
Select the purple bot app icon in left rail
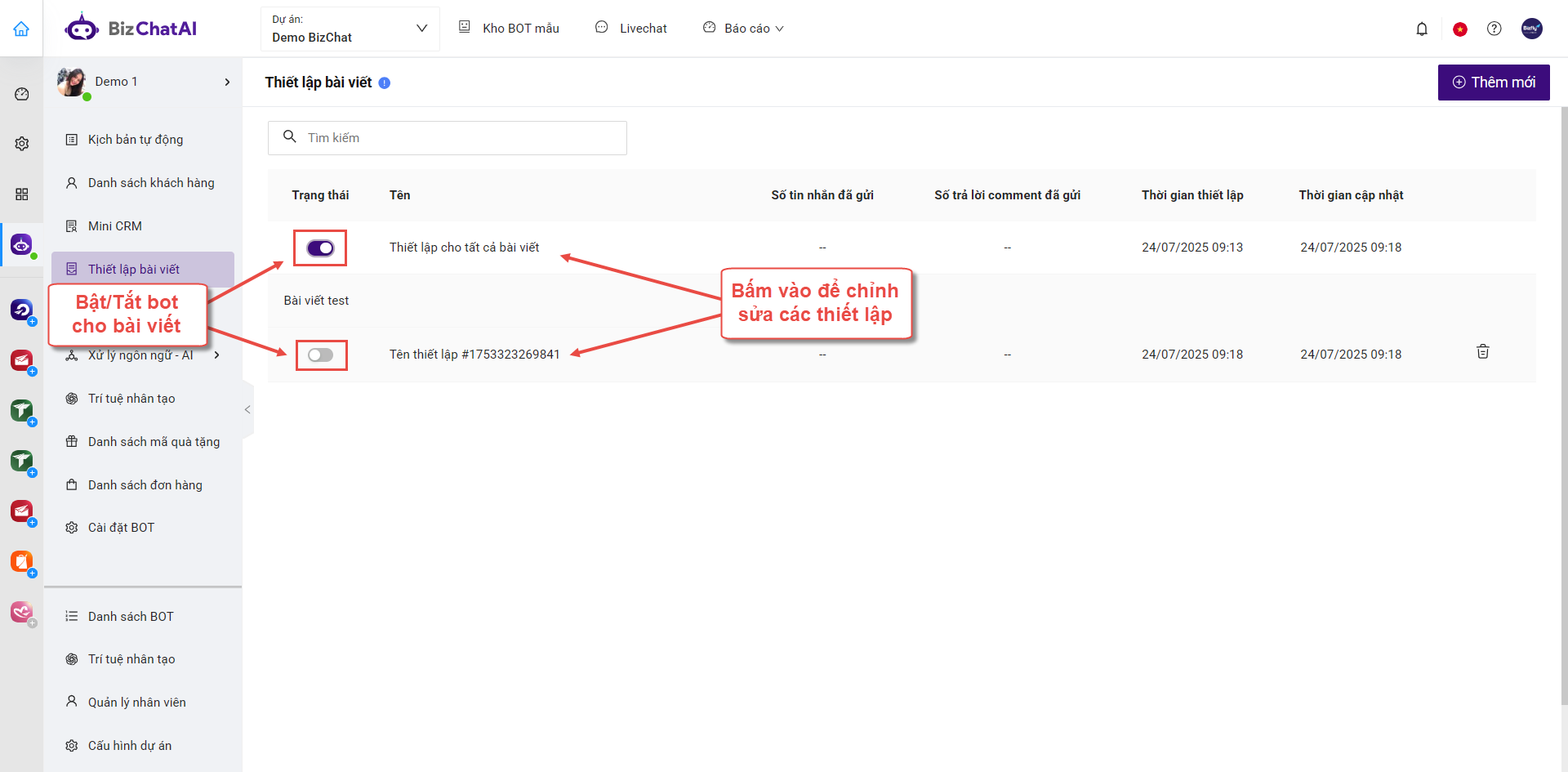click(x=22, y=243)
